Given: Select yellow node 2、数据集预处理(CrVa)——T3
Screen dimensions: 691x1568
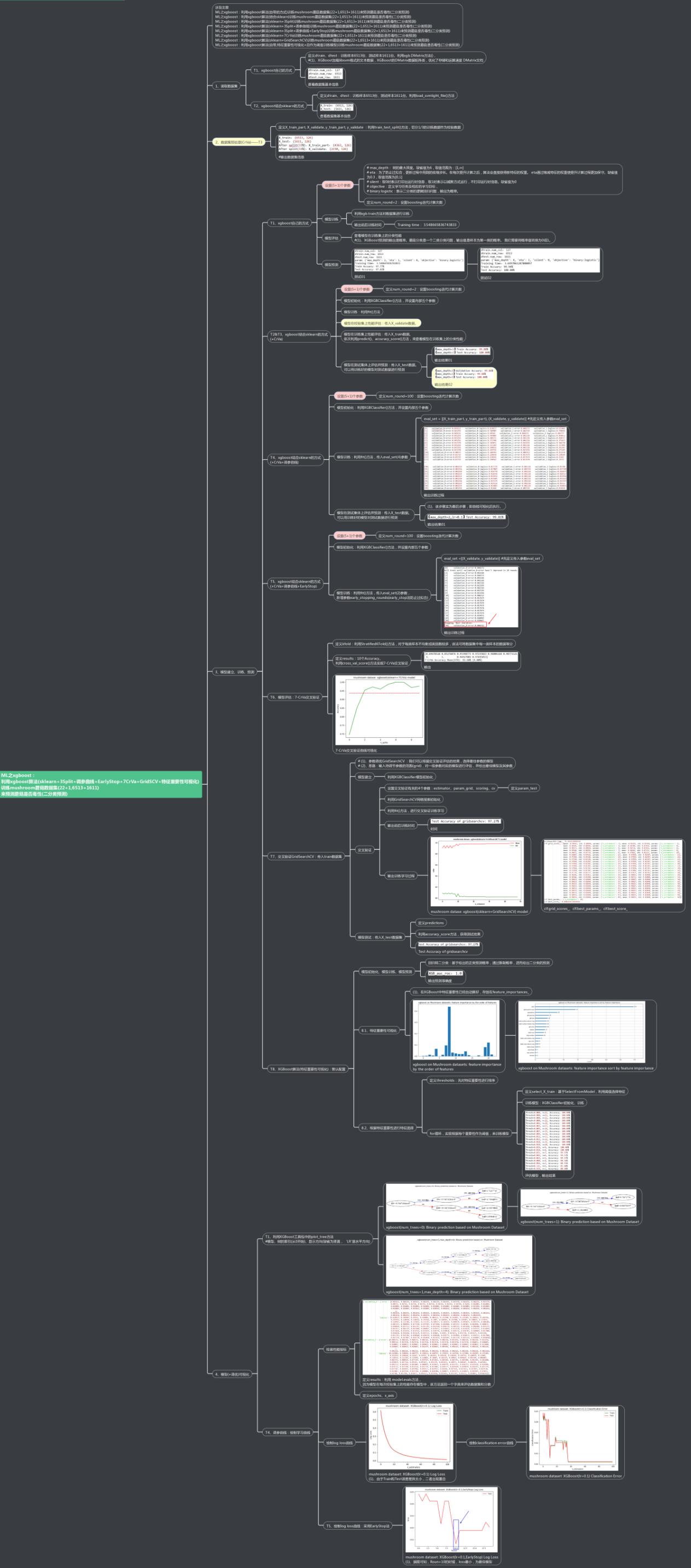Looking at the screenshot, I should pyautogui.click(x=239, y=142).
